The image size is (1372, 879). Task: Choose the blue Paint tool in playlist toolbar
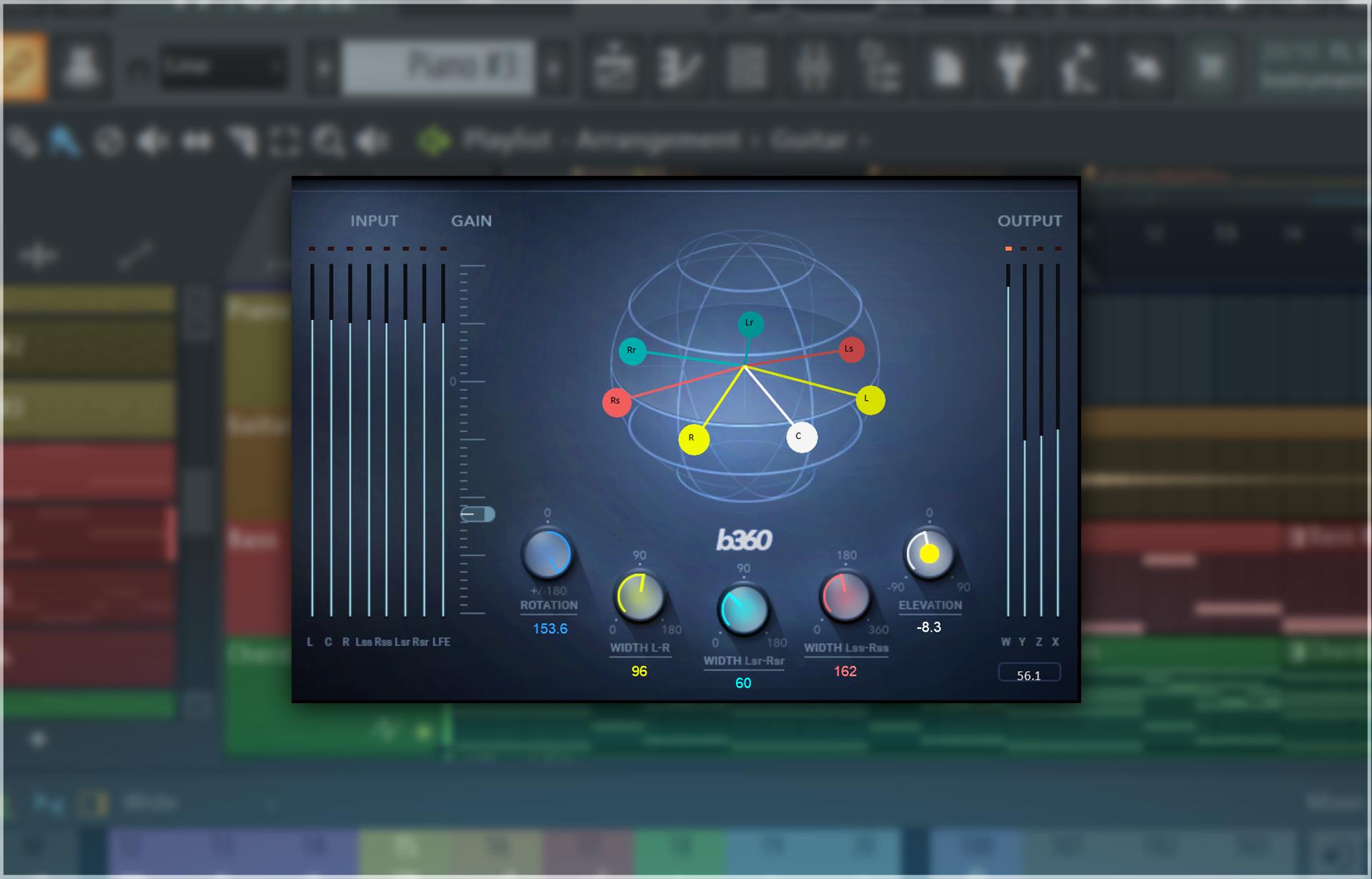tap(64, 141)
